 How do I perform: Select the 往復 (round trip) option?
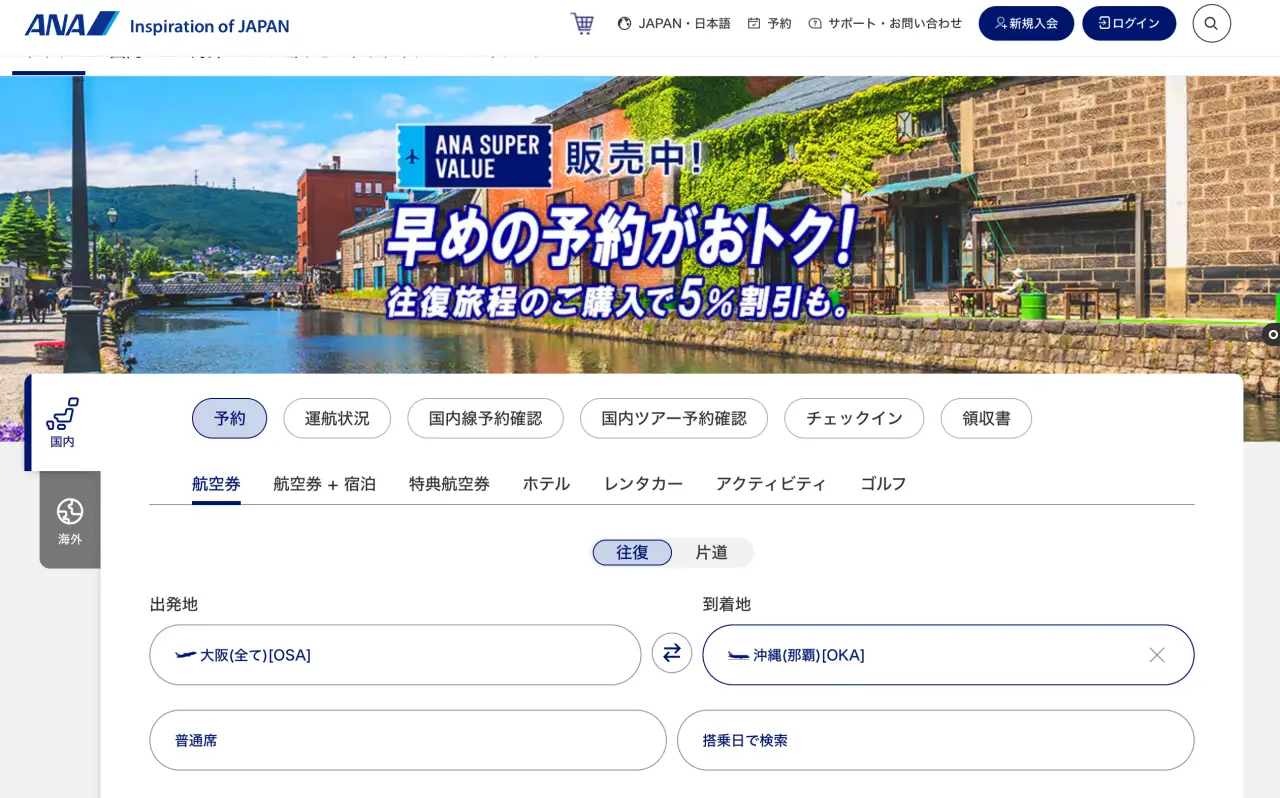pos(632,552)
